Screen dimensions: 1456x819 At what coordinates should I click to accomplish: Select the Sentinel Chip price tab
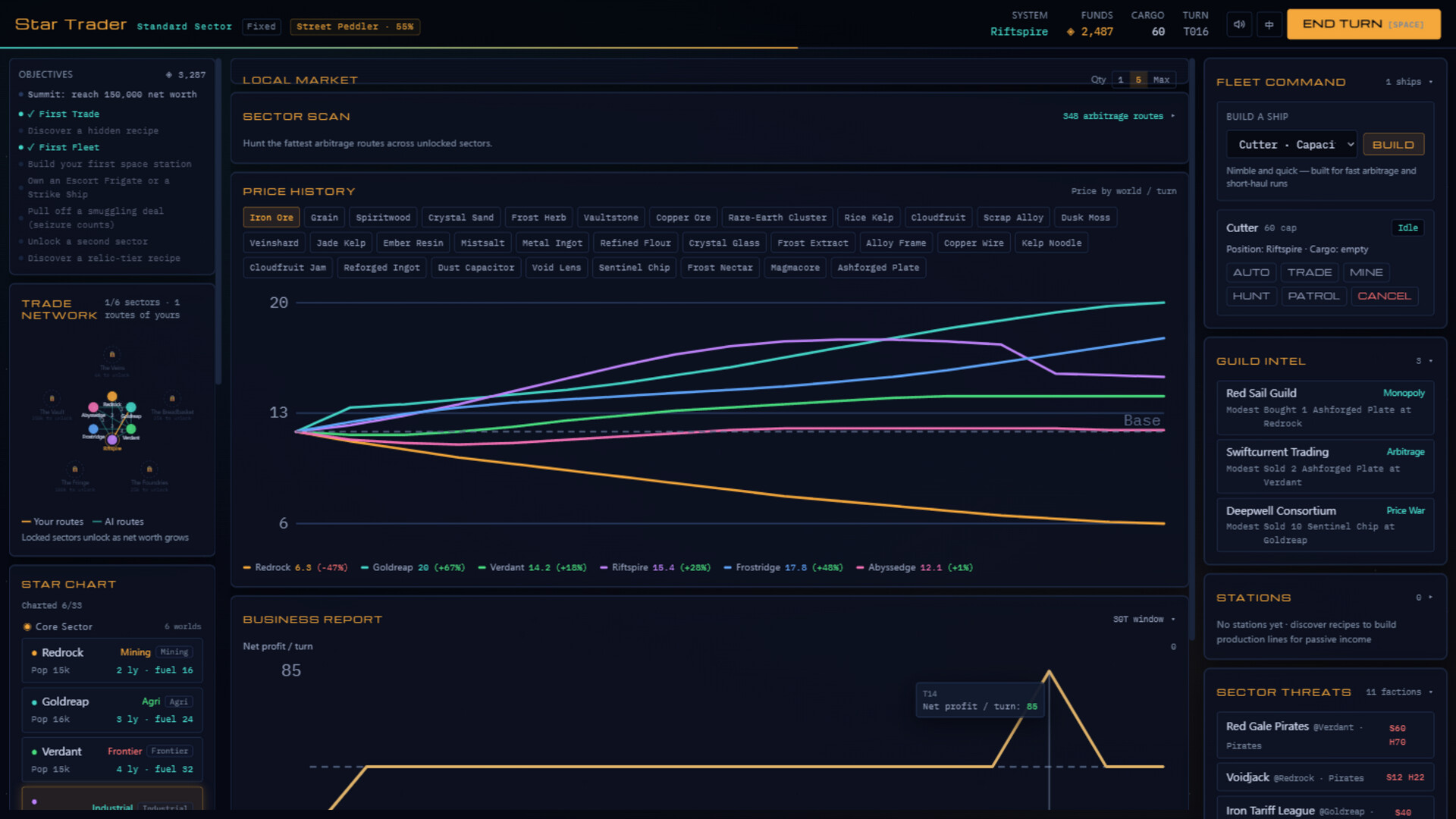click(634, 268)
